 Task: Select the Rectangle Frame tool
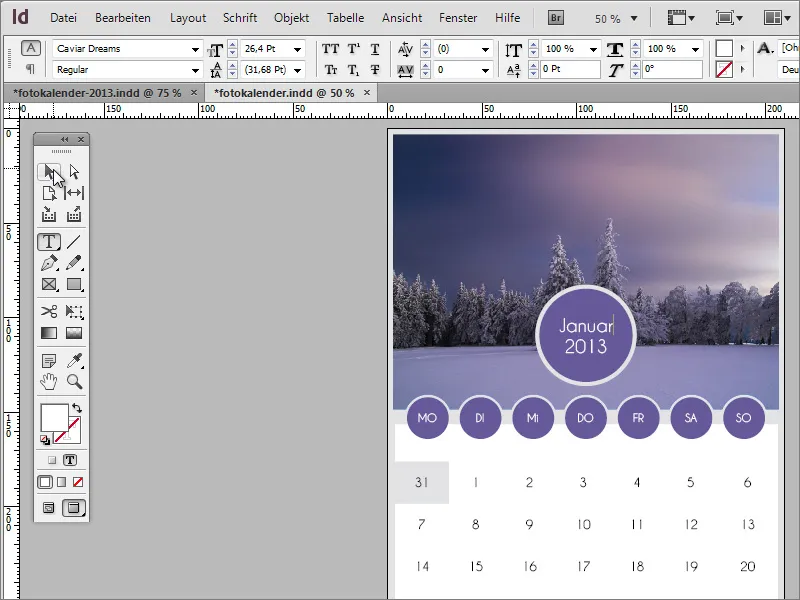tap(49, 284)
